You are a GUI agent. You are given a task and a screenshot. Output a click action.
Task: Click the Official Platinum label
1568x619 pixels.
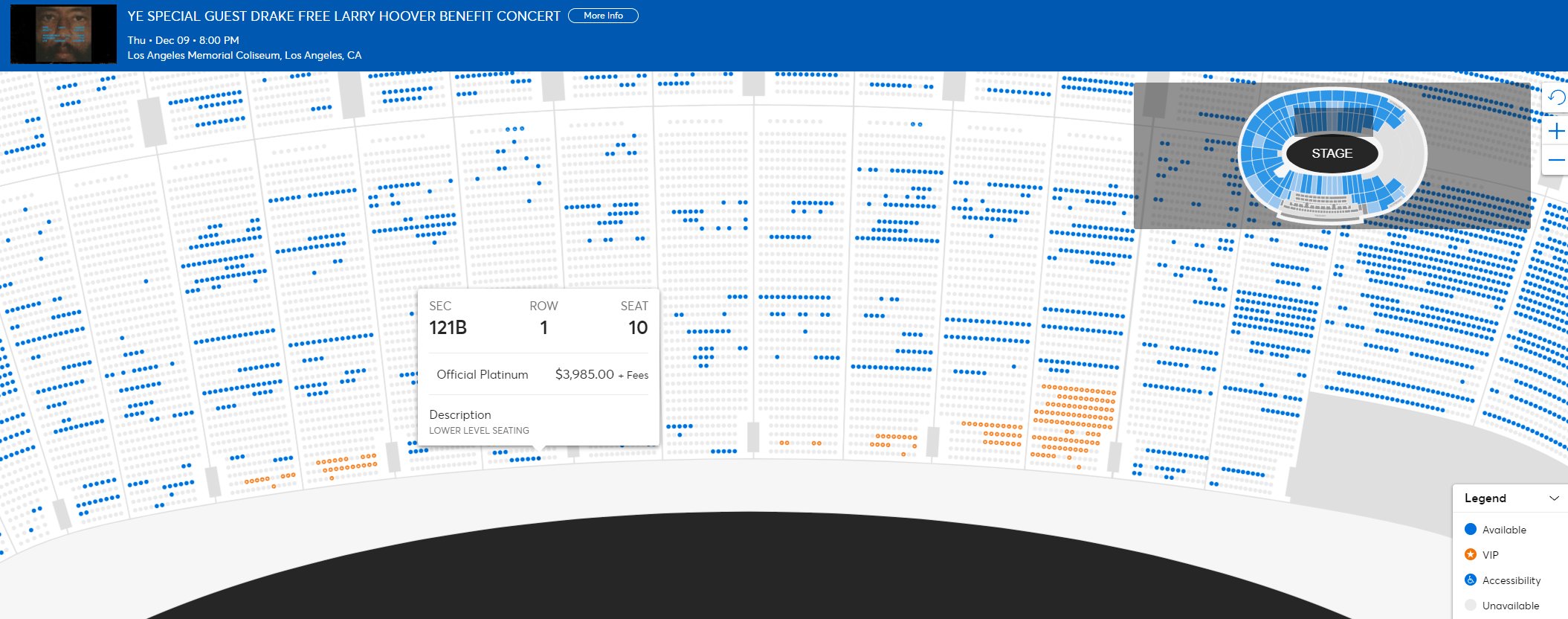click(x=483, y=375)
